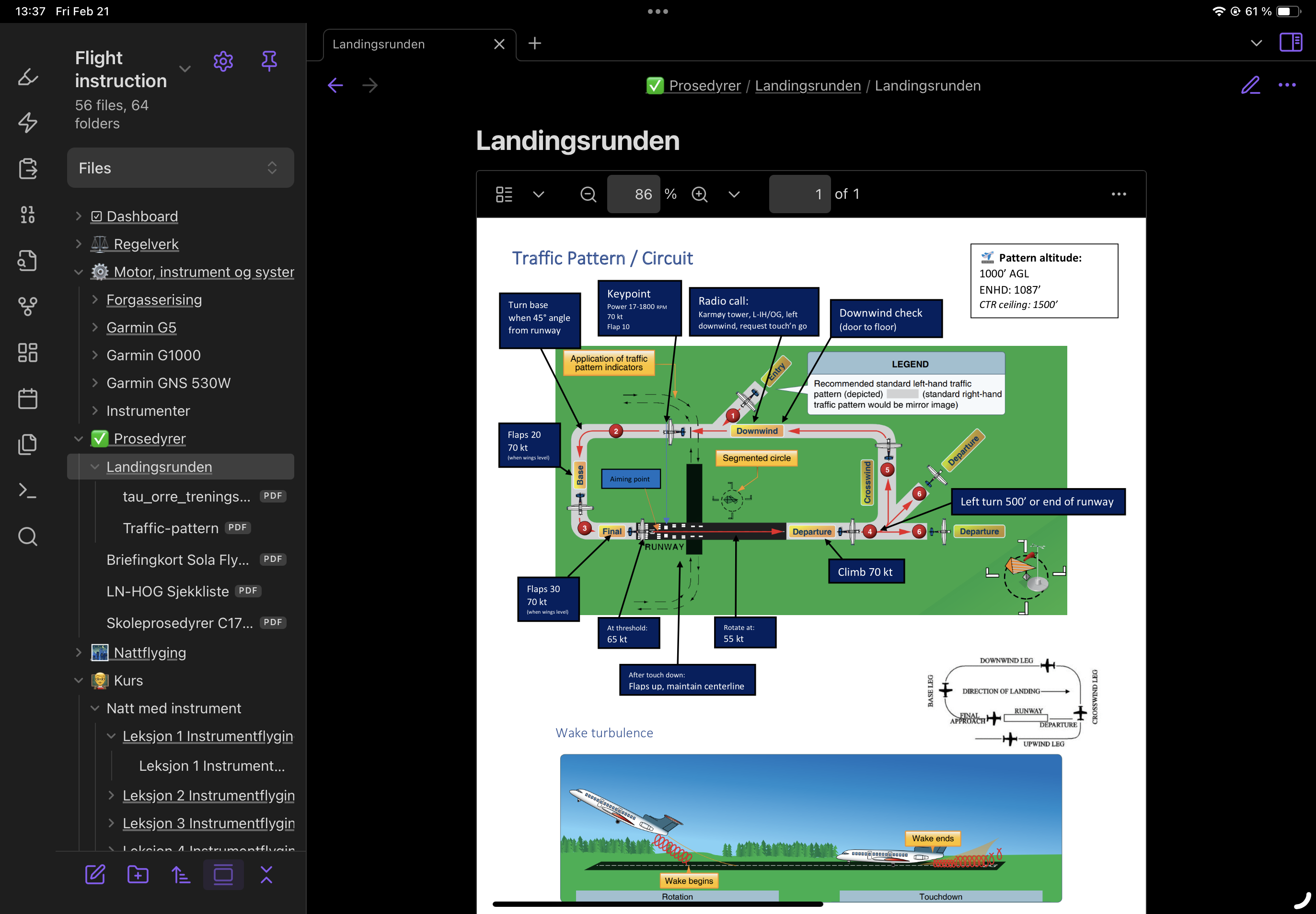Viewport: 1316px width, 914px height.
Task: Navigate back with left arrow
Action: (x=335, y=85)
